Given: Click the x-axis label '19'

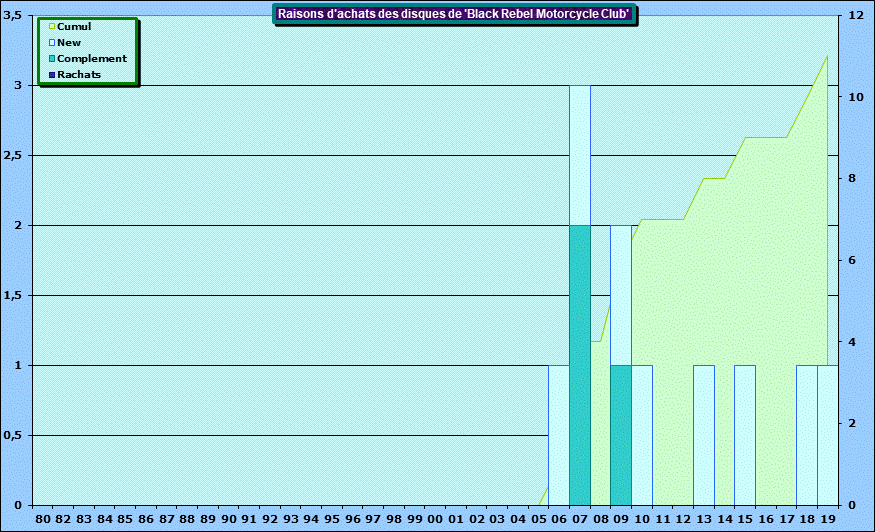Looking at the screenshot, I should [827, 519].
